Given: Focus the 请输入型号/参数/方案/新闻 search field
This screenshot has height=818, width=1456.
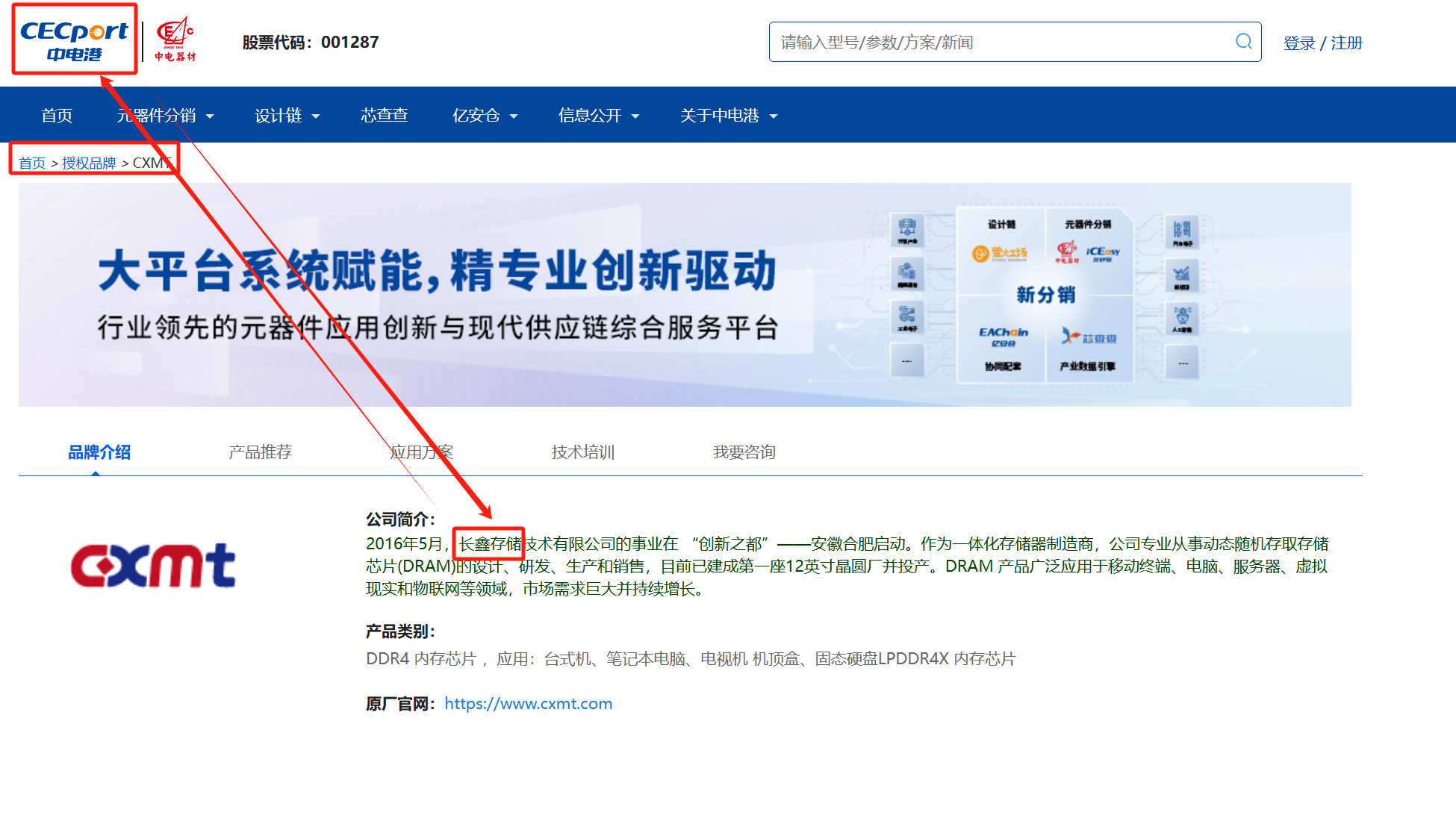Looking at the screenshot, I should [1015, 42].
